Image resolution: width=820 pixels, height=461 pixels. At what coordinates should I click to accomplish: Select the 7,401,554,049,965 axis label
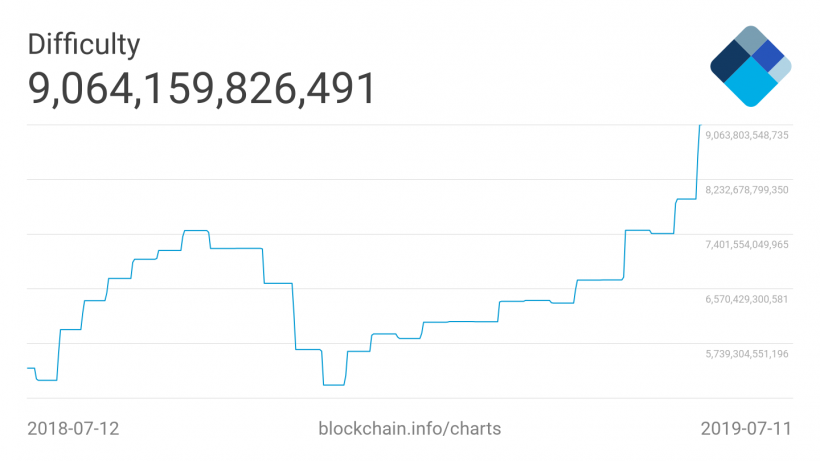[x=748, y=244]
